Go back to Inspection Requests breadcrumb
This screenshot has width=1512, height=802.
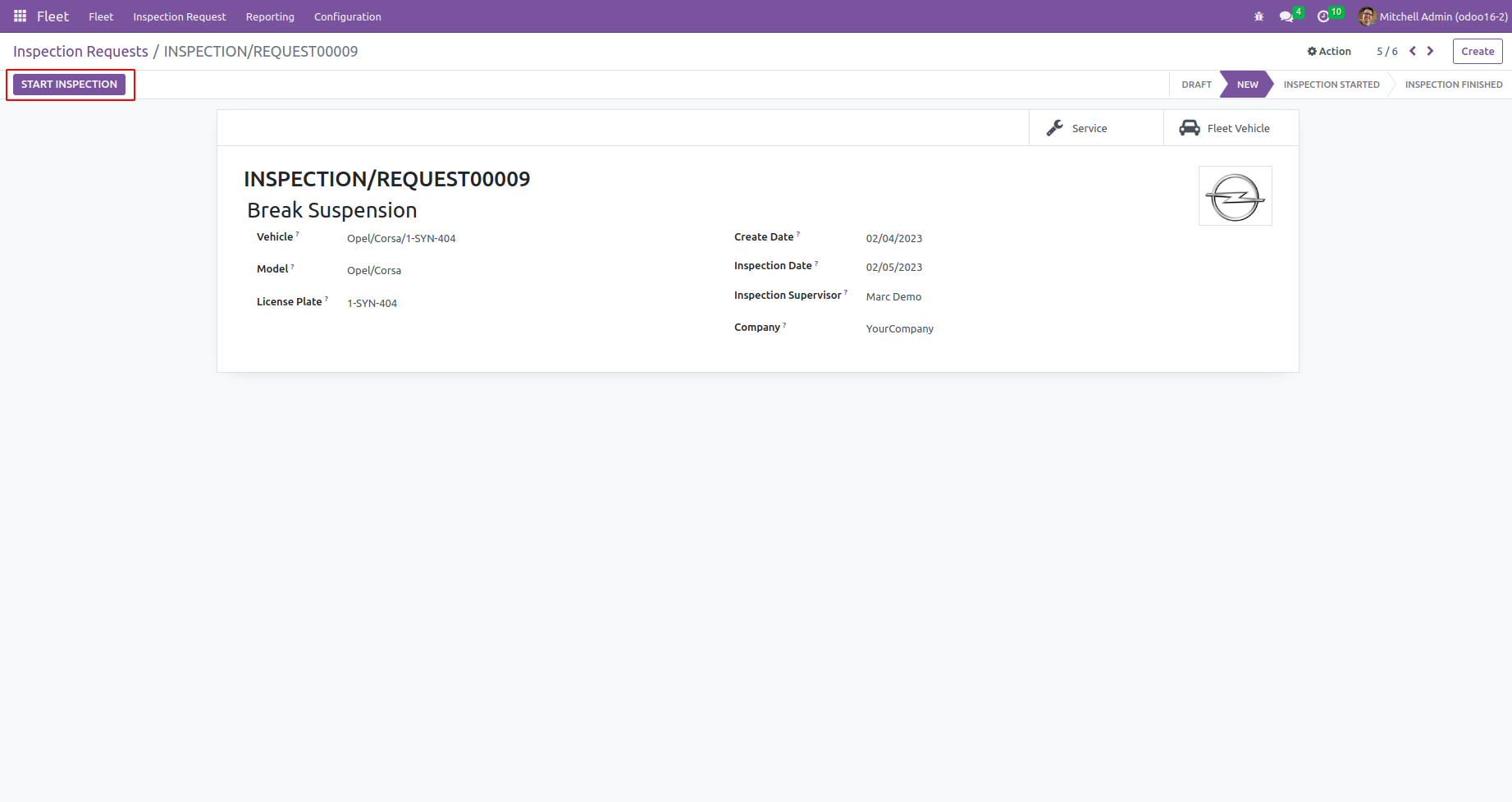click(80, 51)
